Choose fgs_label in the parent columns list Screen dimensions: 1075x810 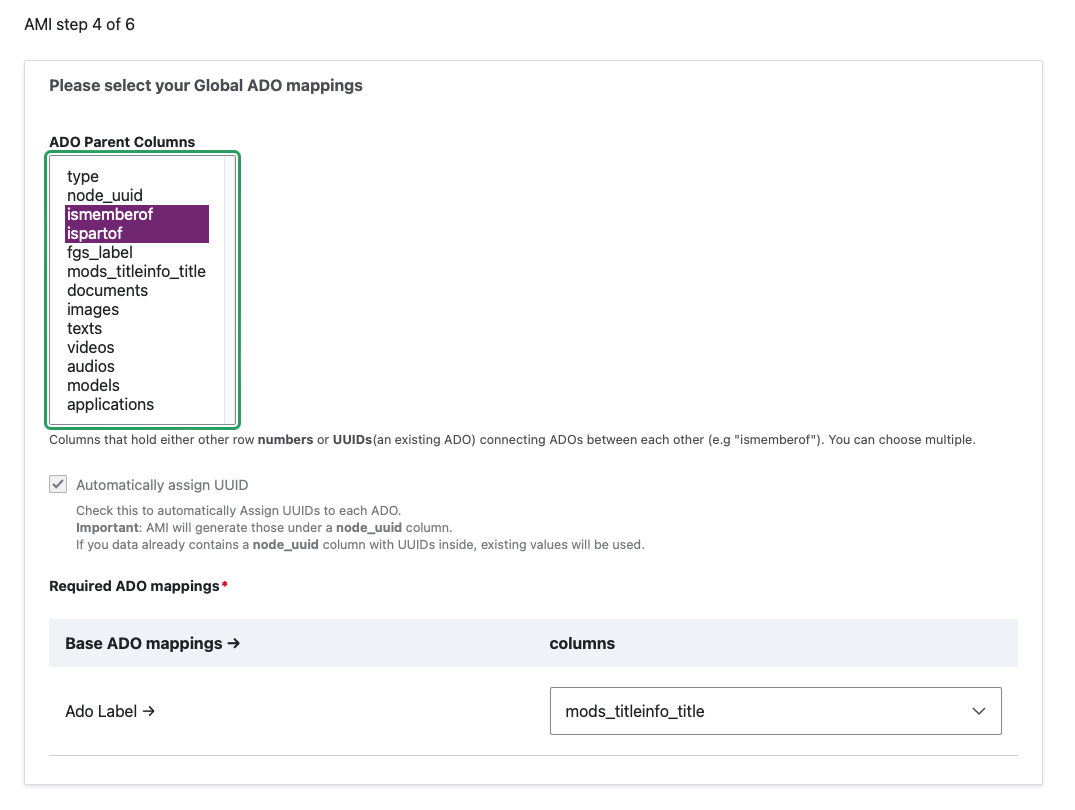(x=100, y=253)
